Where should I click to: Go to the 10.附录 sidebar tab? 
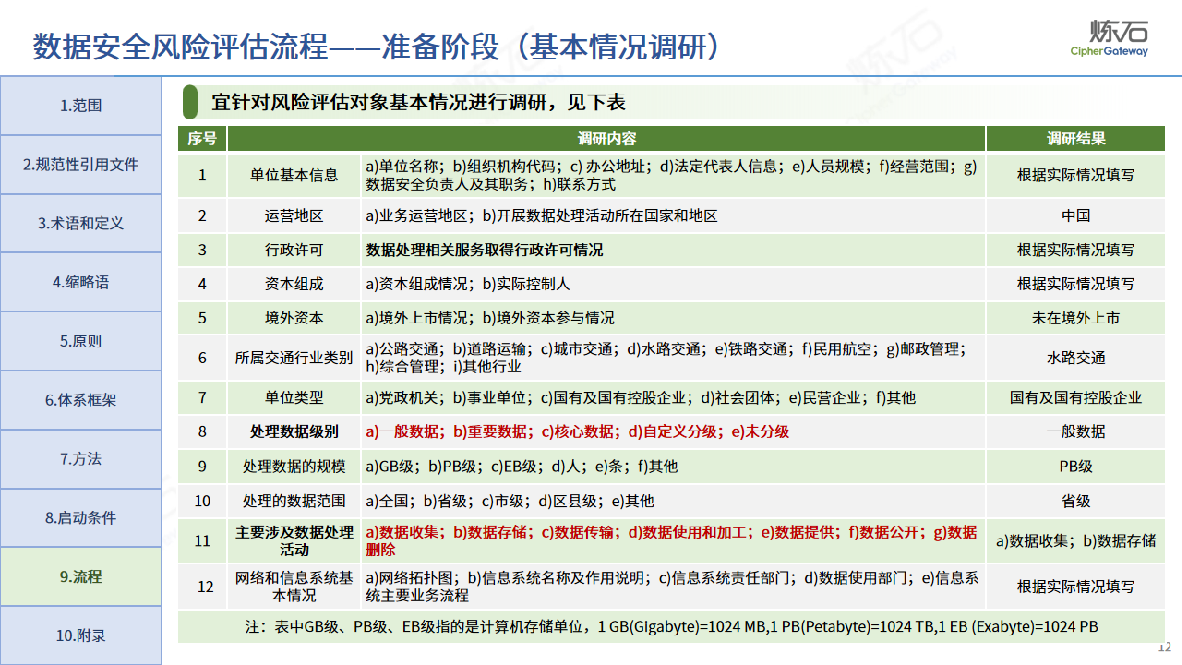tap(81, 636)
